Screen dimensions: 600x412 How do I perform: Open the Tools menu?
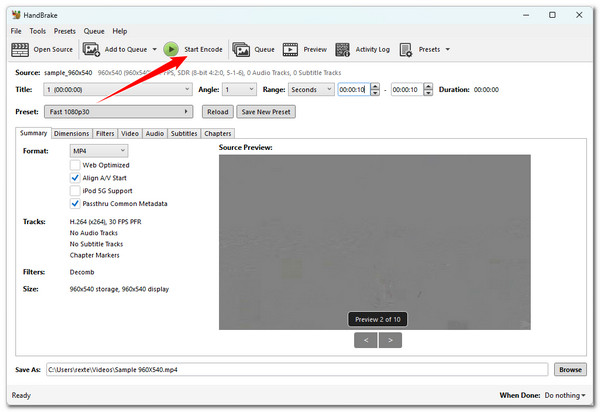tap(38, 31)
